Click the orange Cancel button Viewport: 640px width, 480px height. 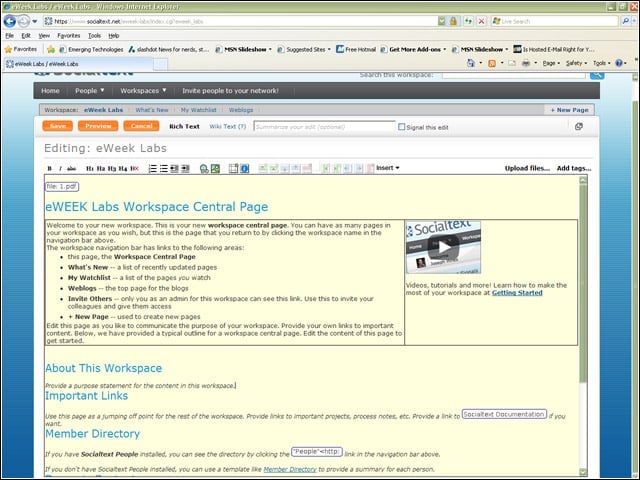coord(141,126)
